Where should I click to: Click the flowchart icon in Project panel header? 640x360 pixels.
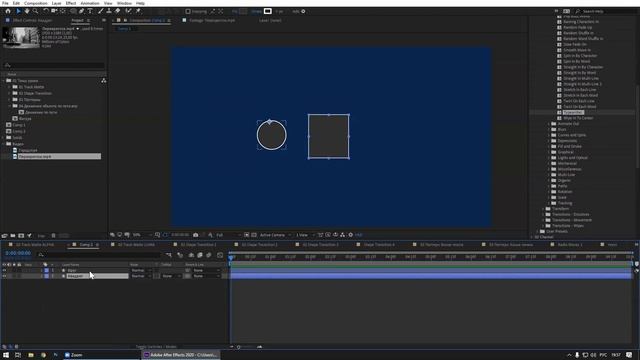click(x=104, y=80)
